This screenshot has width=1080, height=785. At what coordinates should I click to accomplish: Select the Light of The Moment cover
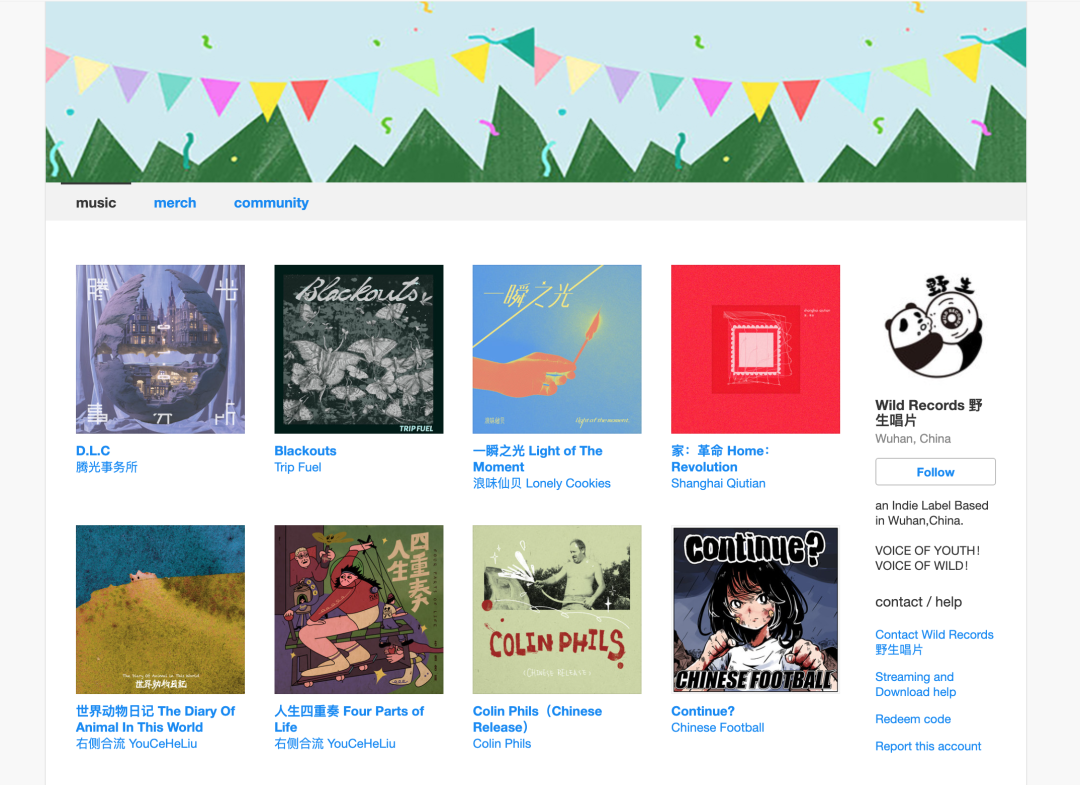click(x=557, y=349)
